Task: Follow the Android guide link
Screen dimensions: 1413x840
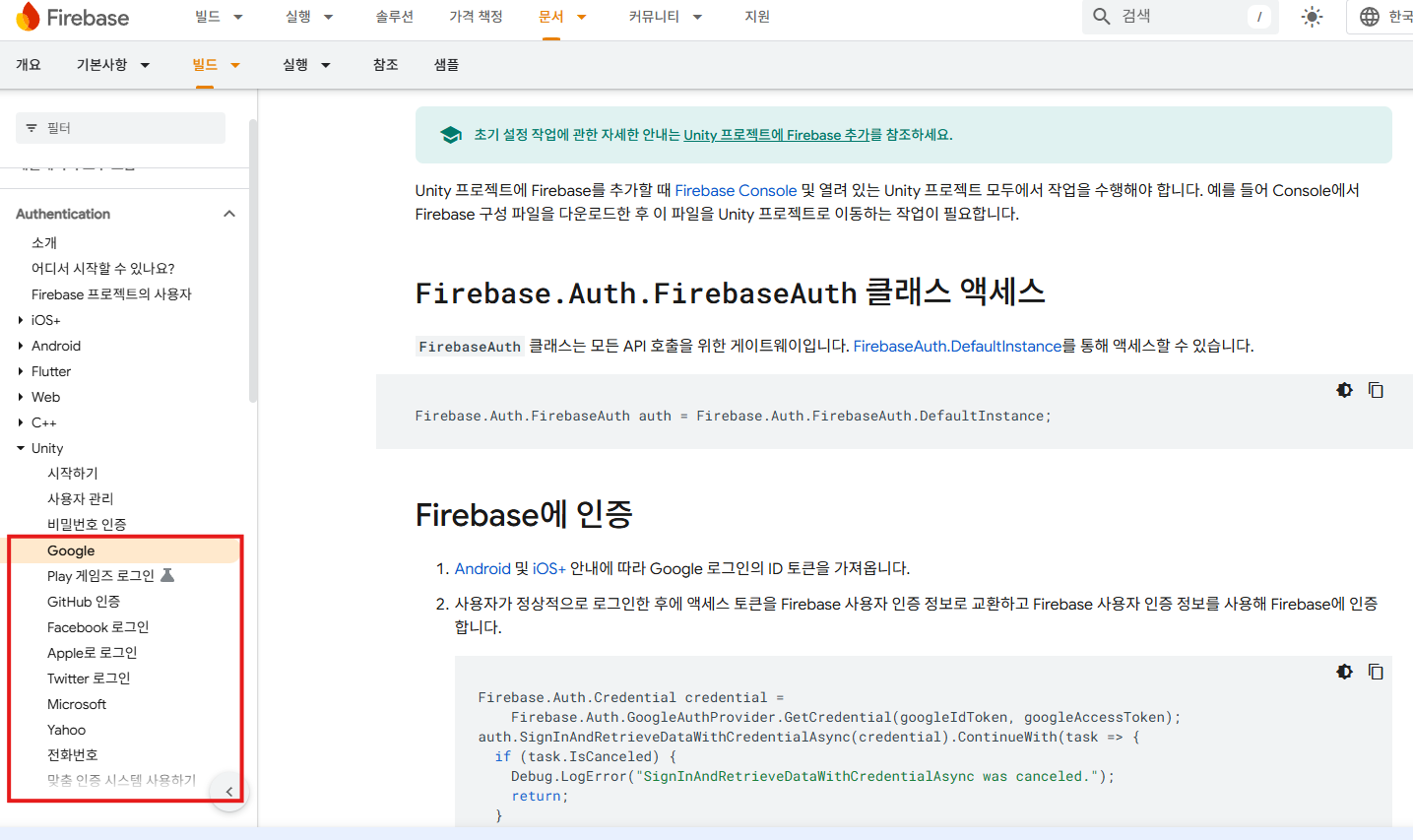Action: tap(482, 568)
